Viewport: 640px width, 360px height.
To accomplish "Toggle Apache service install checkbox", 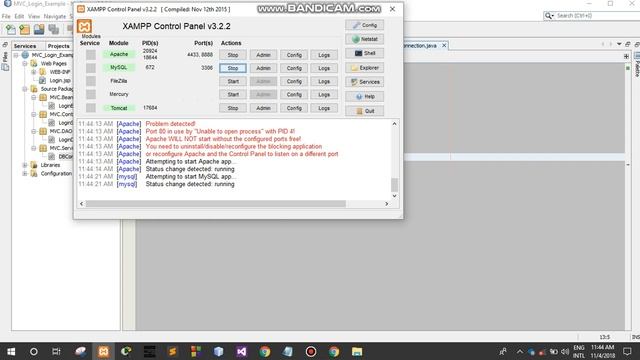I will [x=91, y=55].
